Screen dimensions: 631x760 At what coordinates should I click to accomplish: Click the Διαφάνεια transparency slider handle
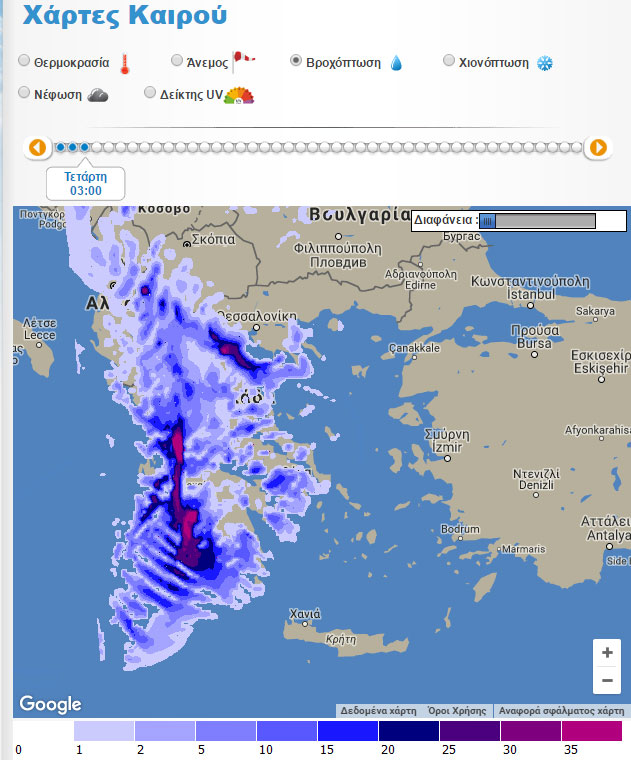click(488, 221)
